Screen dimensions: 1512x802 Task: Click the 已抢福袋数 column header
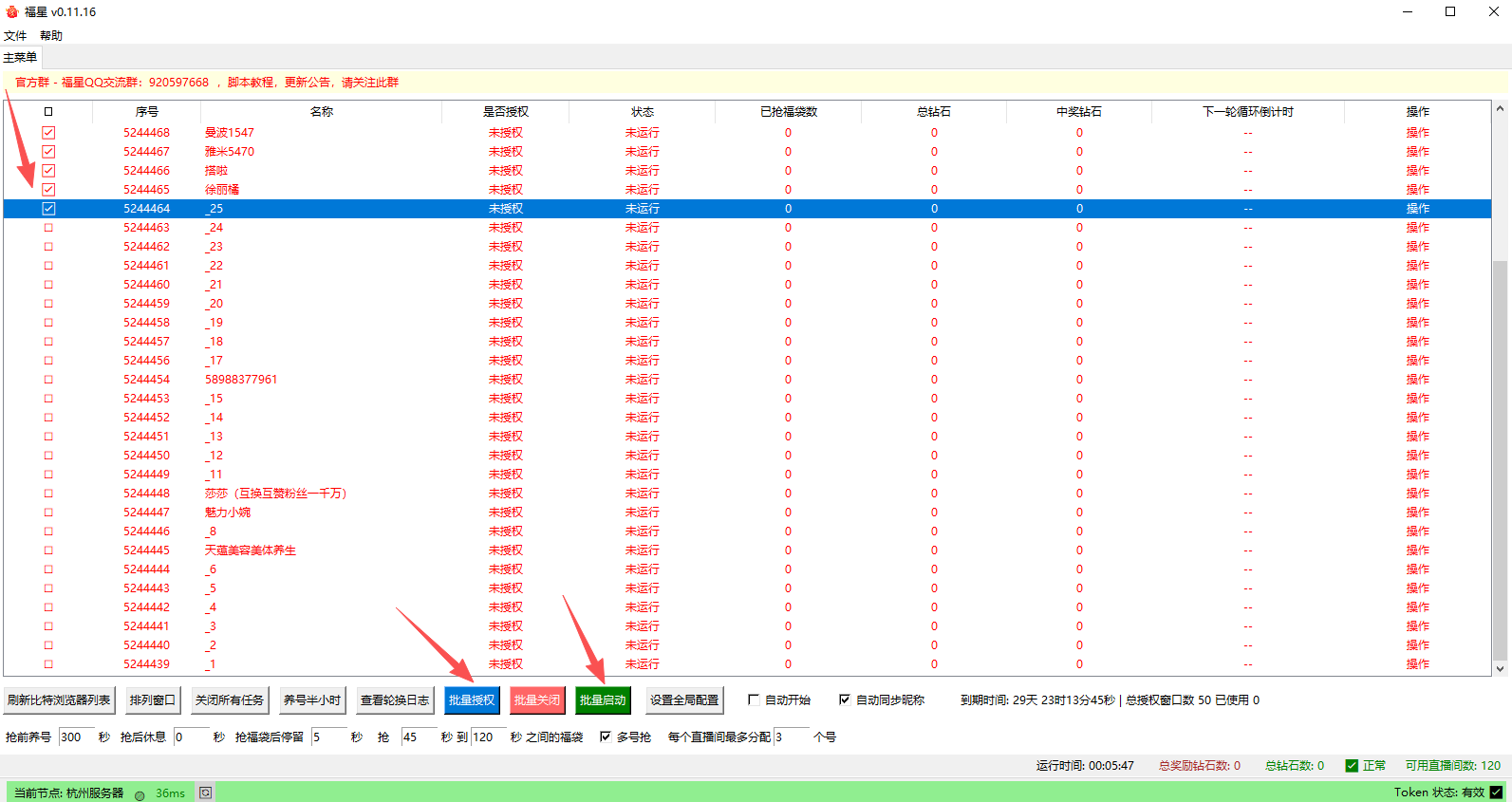[789, 112]
